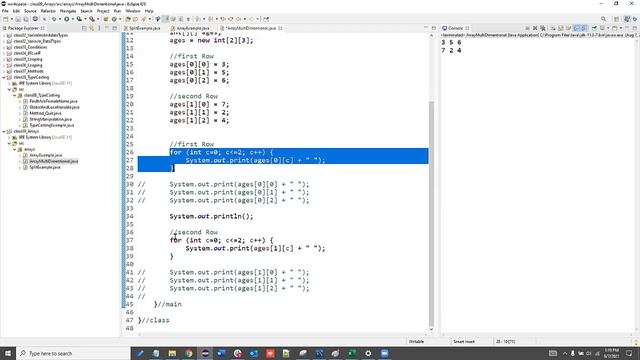Select StringManipulation.java in Package Explorer

point(51,119)
